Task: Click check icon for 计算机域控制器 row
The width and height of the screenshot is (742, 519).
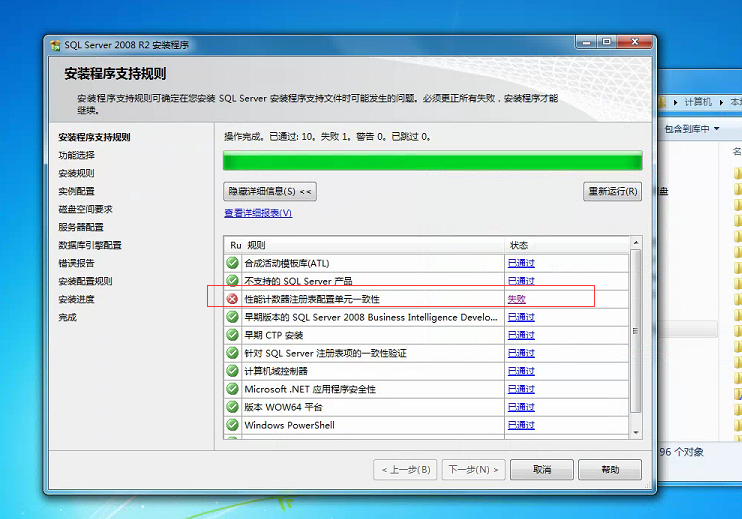Action: [x=232, y=370]
